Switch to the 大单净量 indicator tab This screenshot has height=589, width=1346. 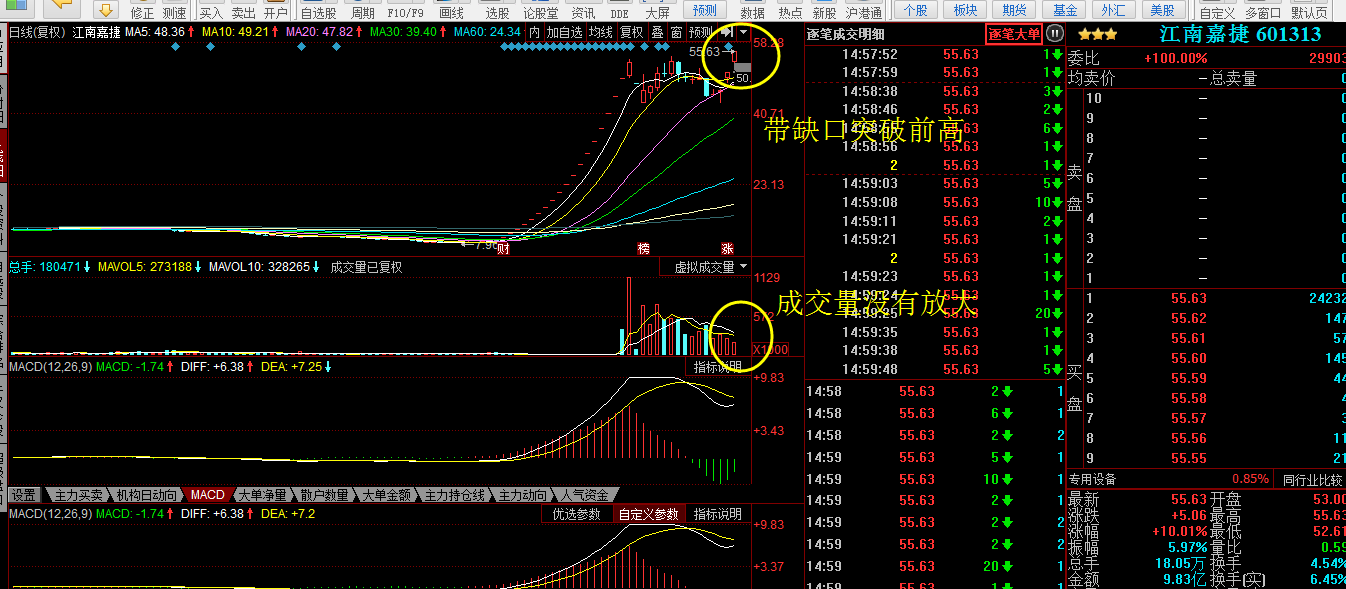coord(262,495)
